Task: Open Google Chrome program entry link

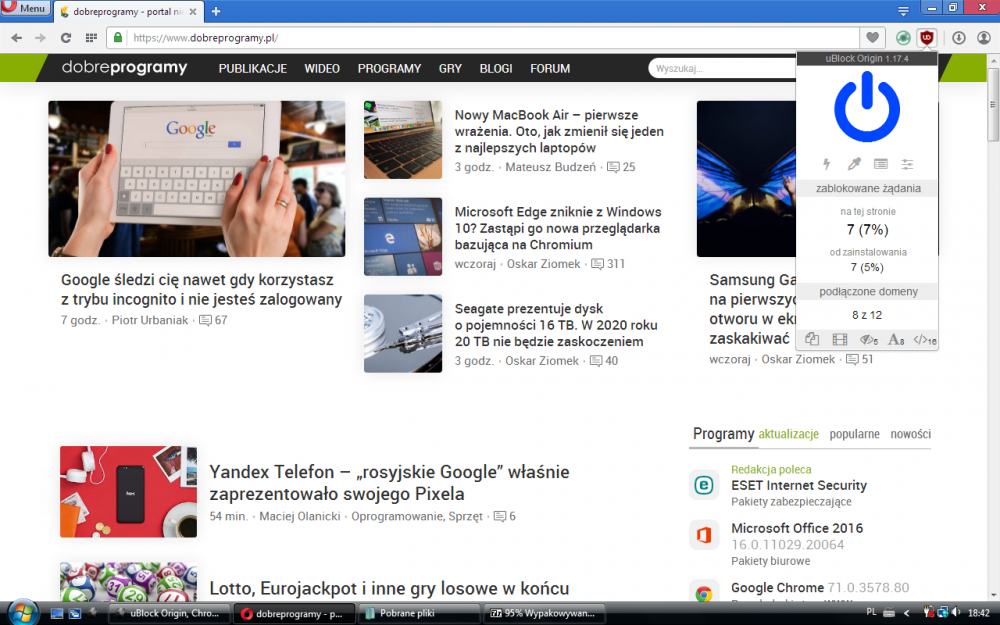Action: tap(777, 587)
